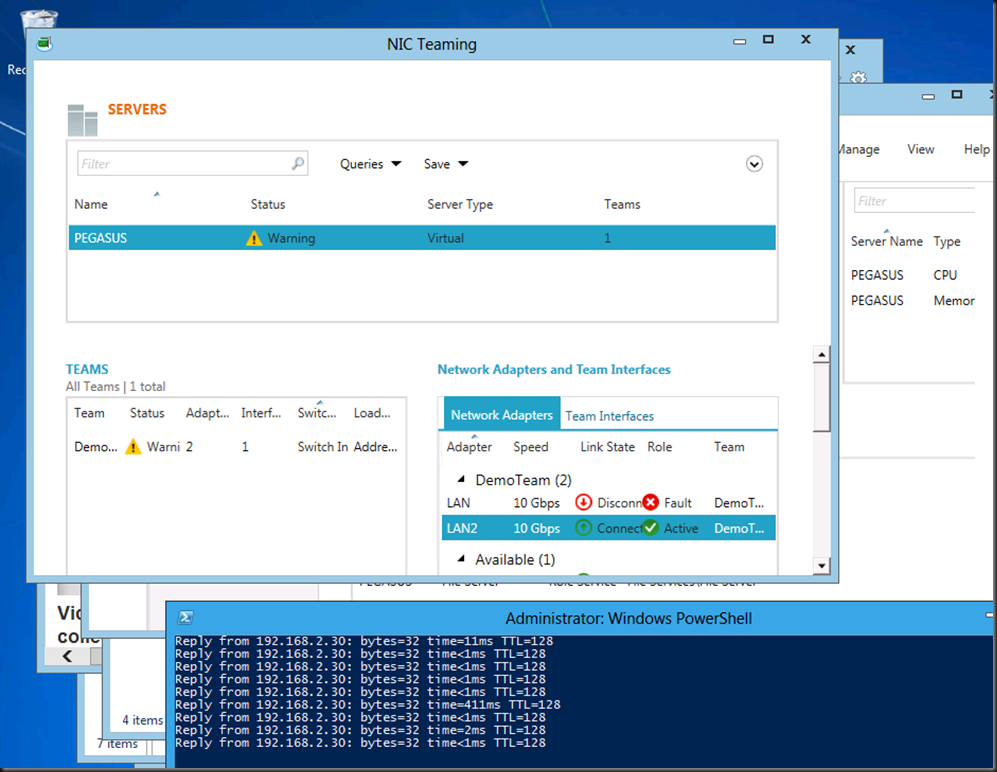997x772 pixels.
Task: Minimize the NIC Teaming window
Action: pos(739,41)
